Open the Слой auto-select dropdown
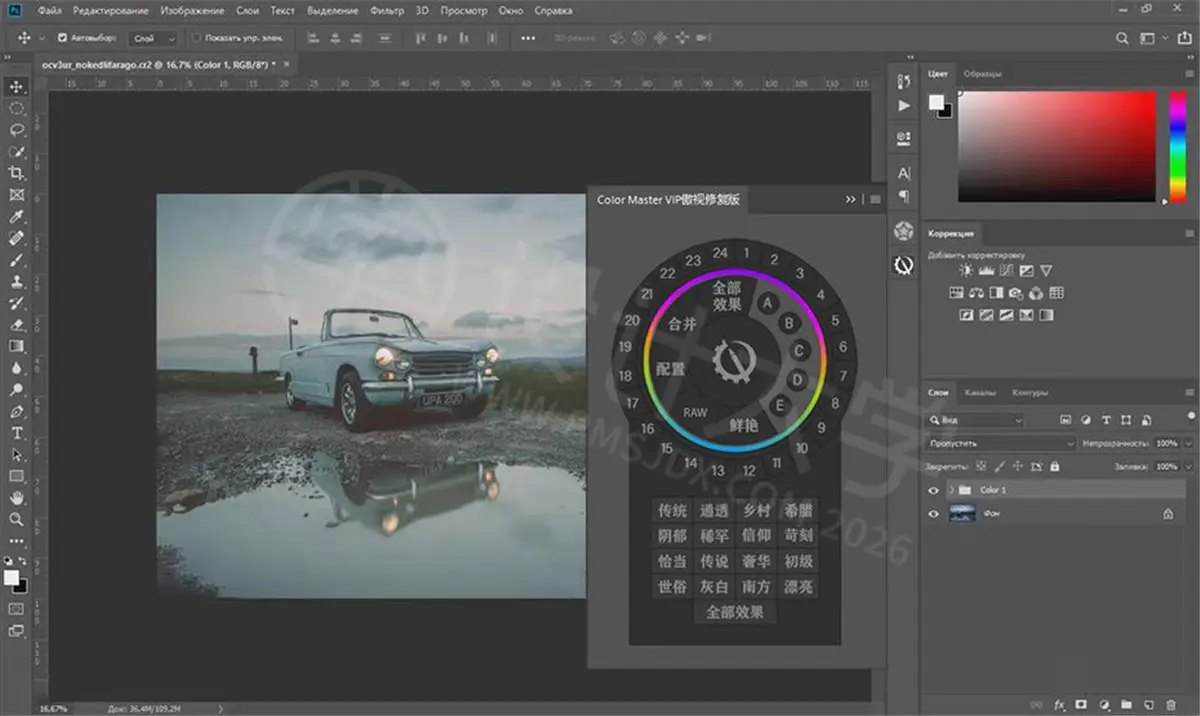 [x=153, y=38]
